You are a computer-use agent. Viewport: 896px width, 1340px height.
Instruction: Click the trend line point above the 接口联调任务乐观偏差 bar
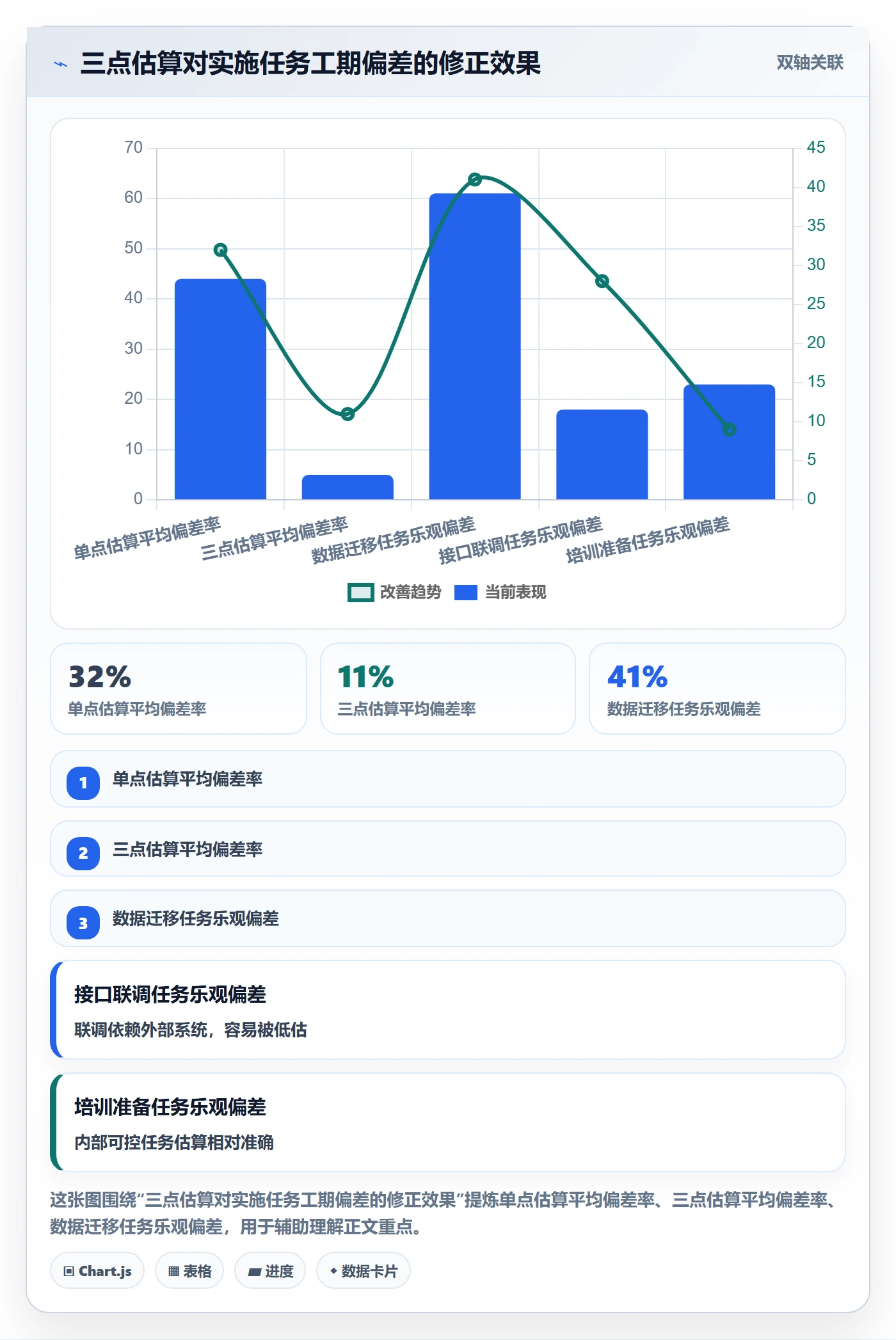click(602, 281)
